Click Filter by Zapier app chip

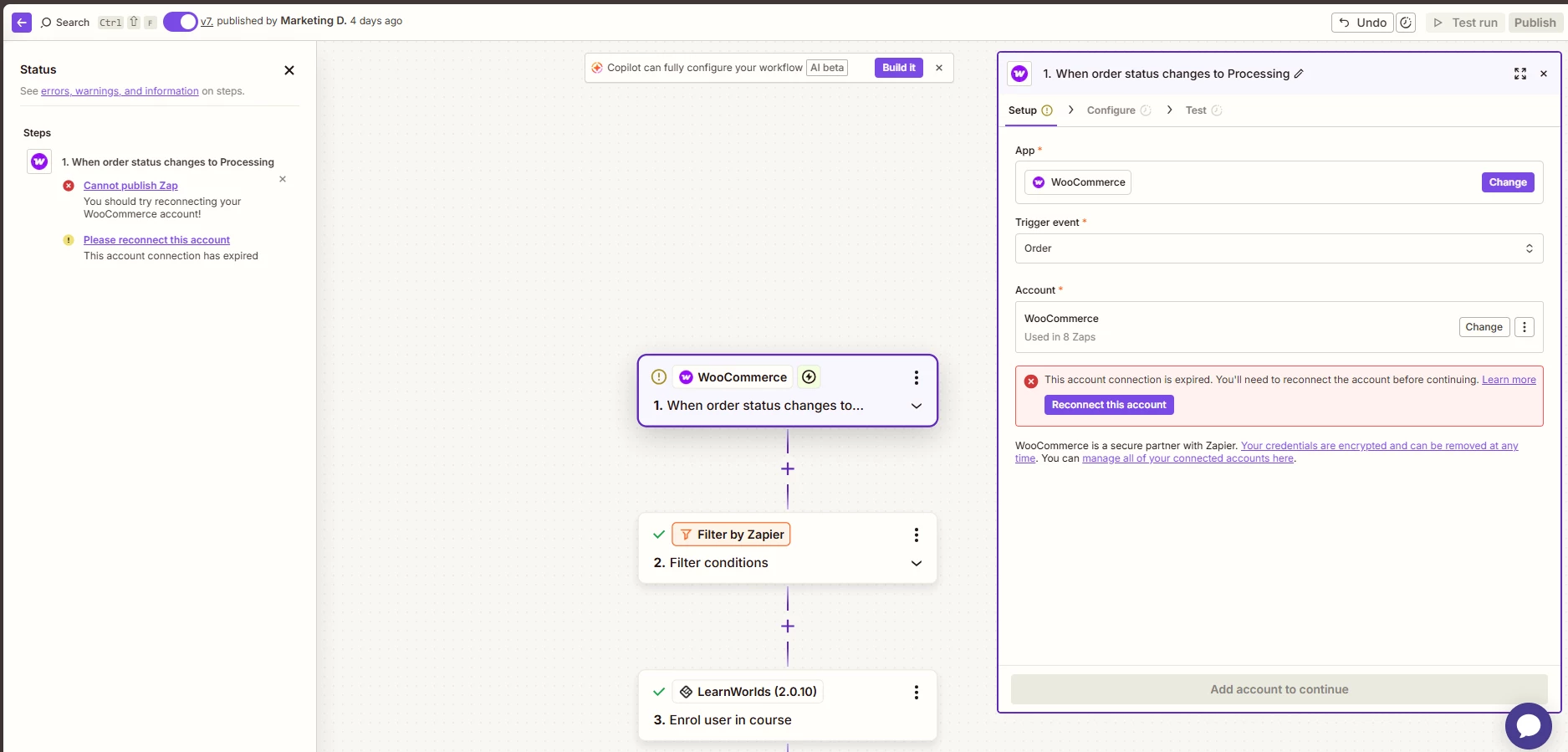coord(731,535)
